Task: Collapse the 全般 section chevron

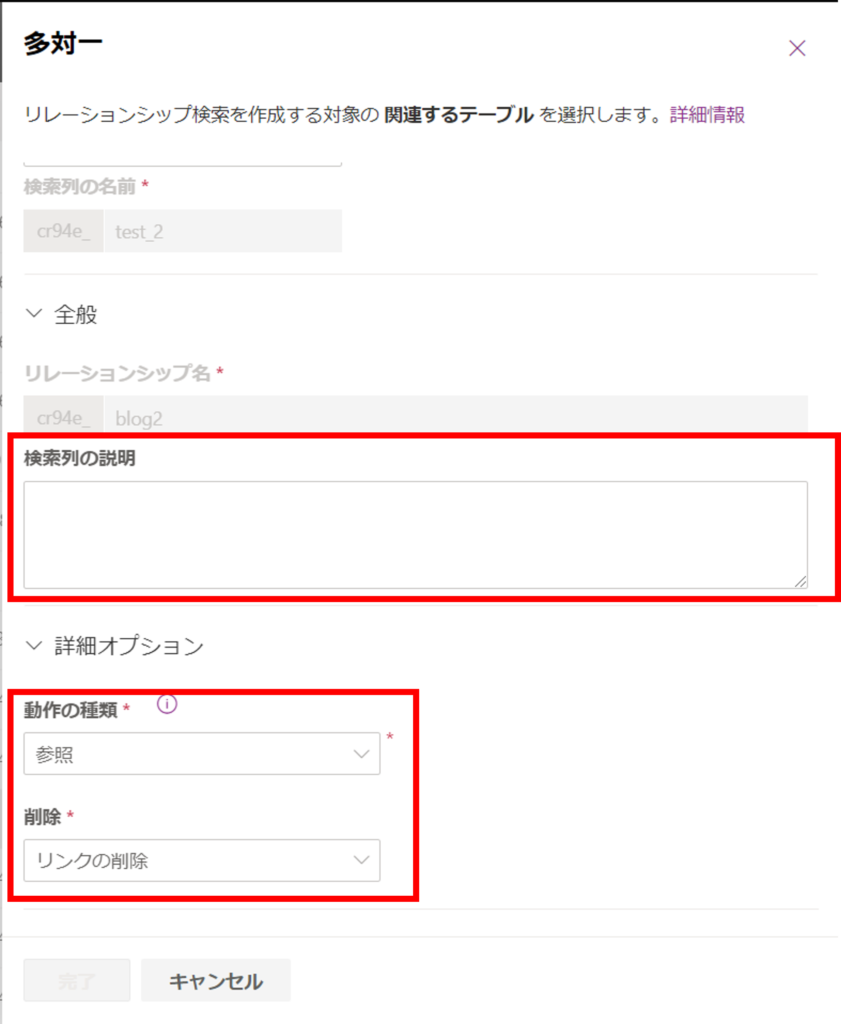Action: (38, 315)
